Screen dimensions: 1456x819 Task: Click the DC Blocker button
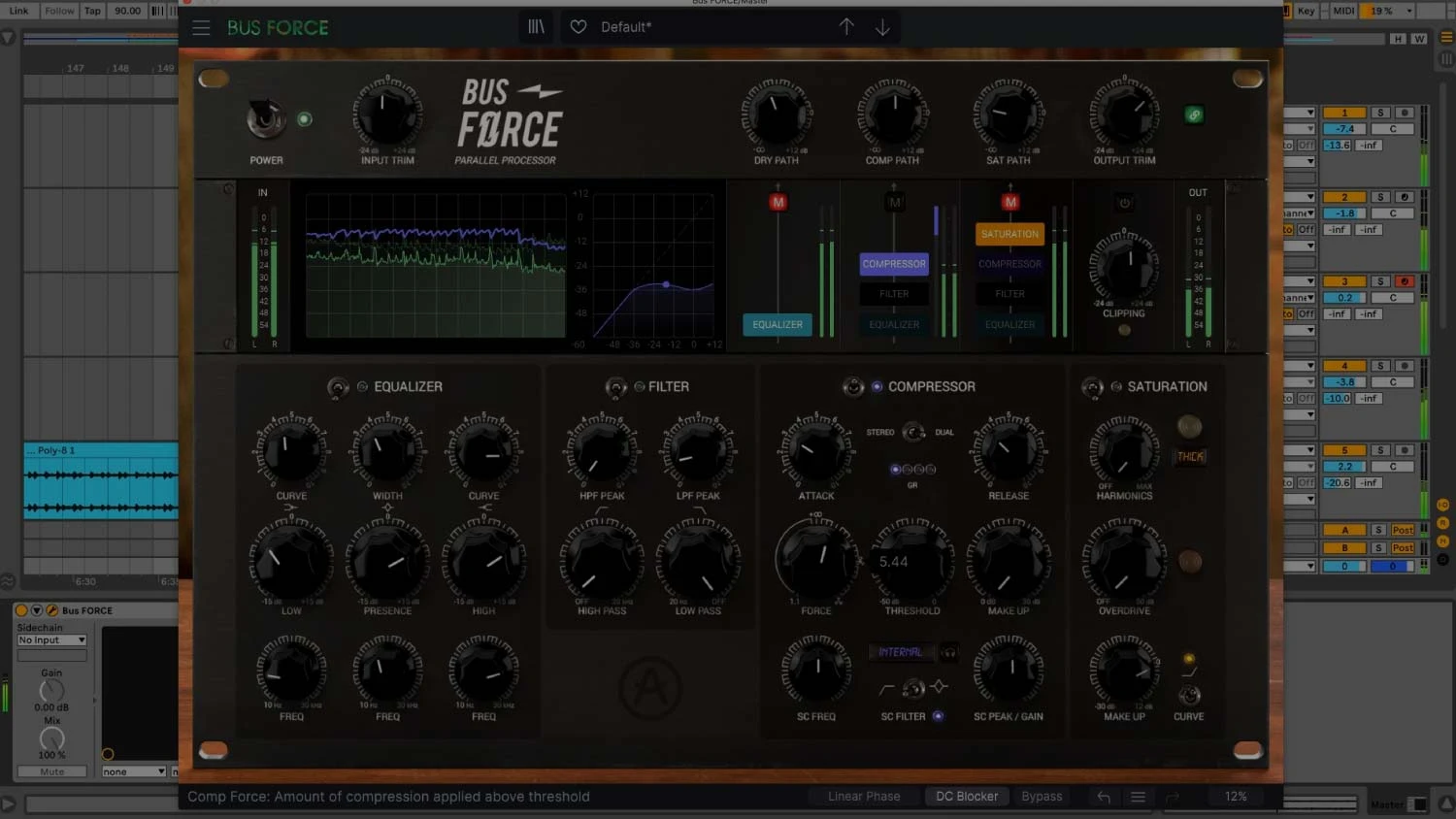pos(966,797)
